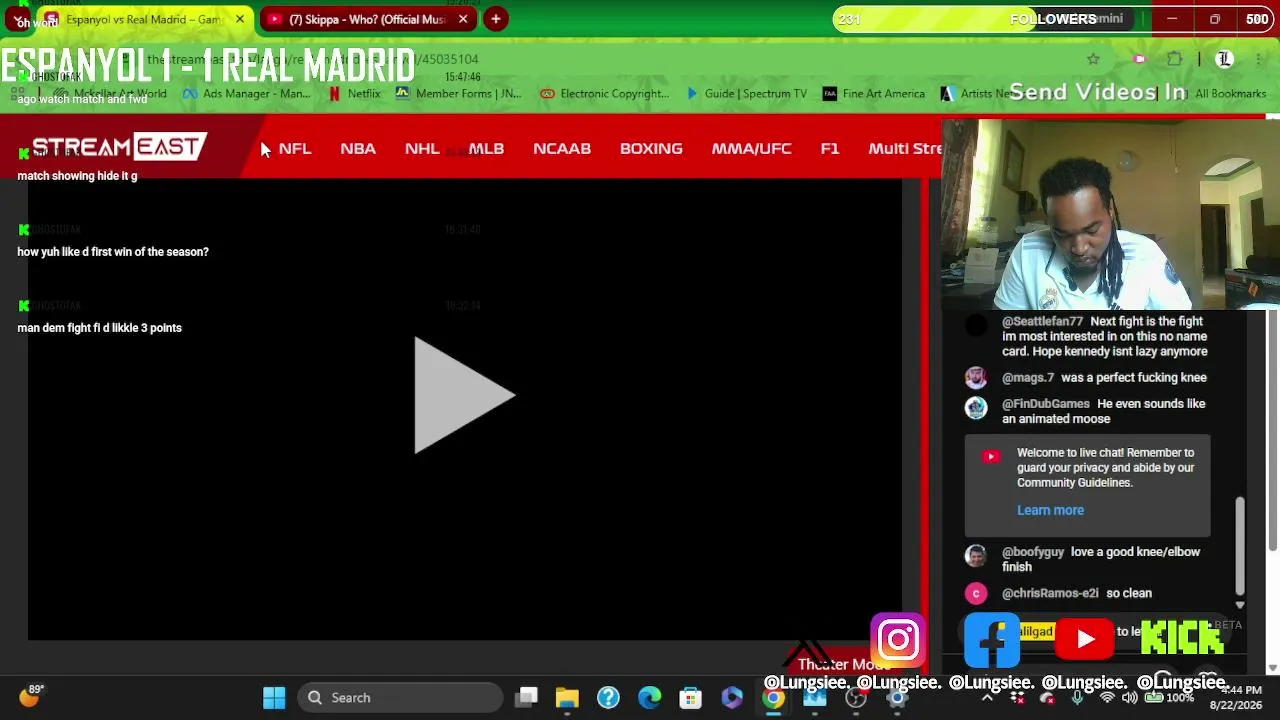The width and height of the screenshot is (1280, 720).
Task: Go to the BOXING section
Action: tap(651, 148)
